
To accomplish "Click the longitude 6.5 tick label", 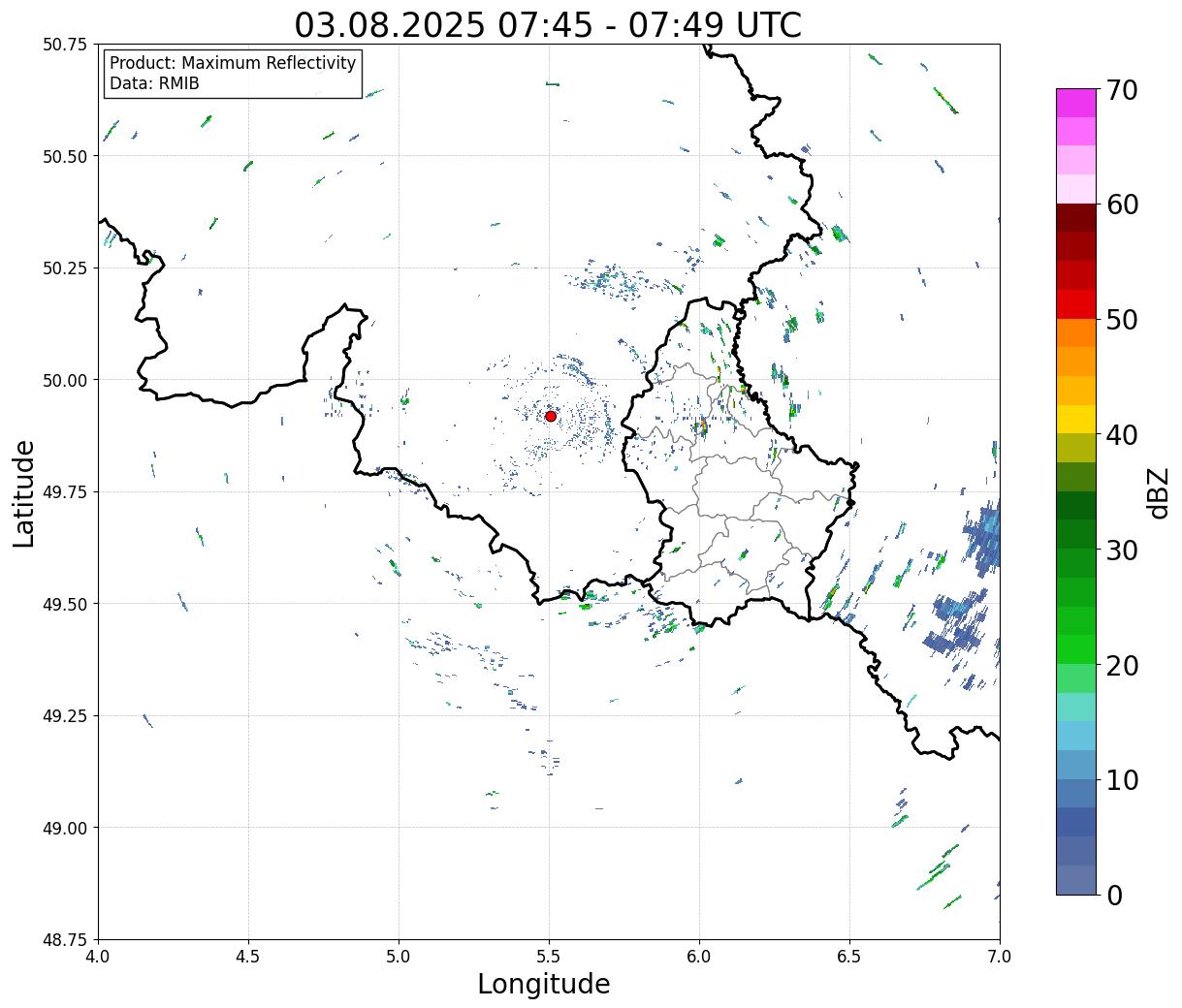I will click(x=849, y=957).
